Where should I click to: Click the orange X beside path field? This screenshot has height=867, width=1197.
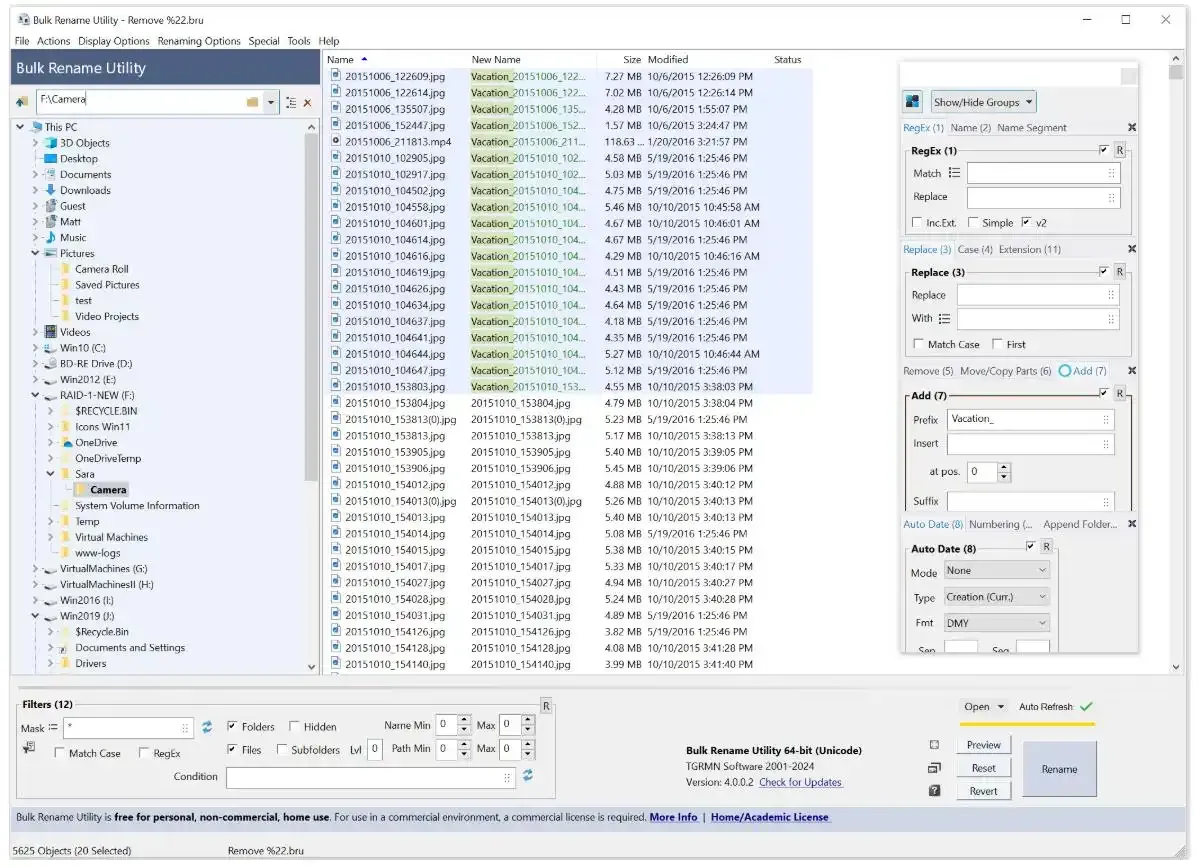(x=308, y=102)
